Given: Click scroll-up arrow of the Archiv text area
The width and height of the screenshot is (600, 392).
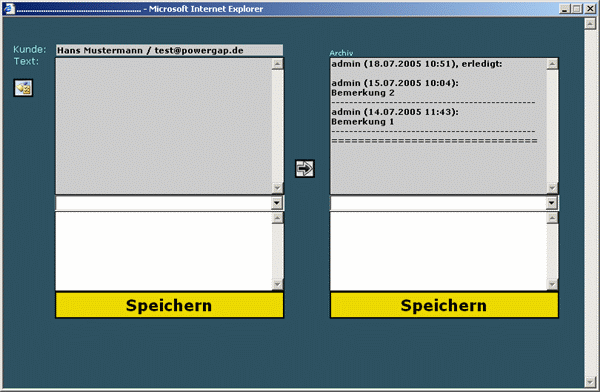Looking at the screenshot, I should click(x=552, y=64).
